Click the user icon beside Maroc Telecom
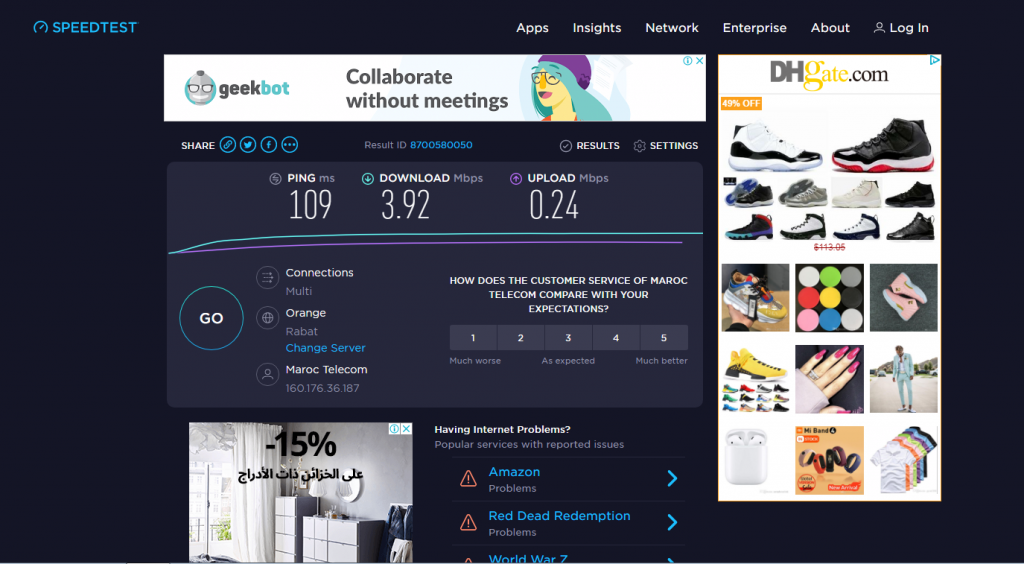The image size is (1024, 564). 267,375
